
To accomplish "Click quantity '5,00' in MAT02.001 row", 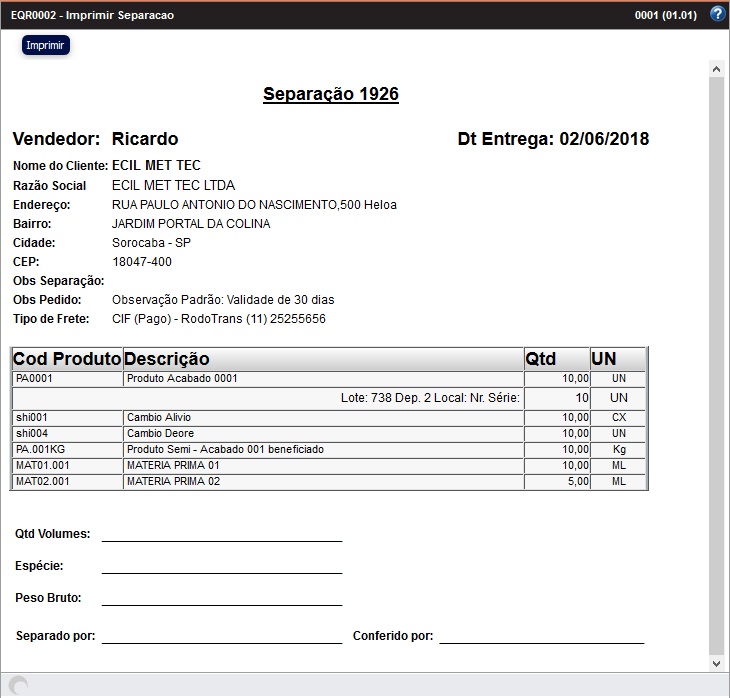I will 578,481.
